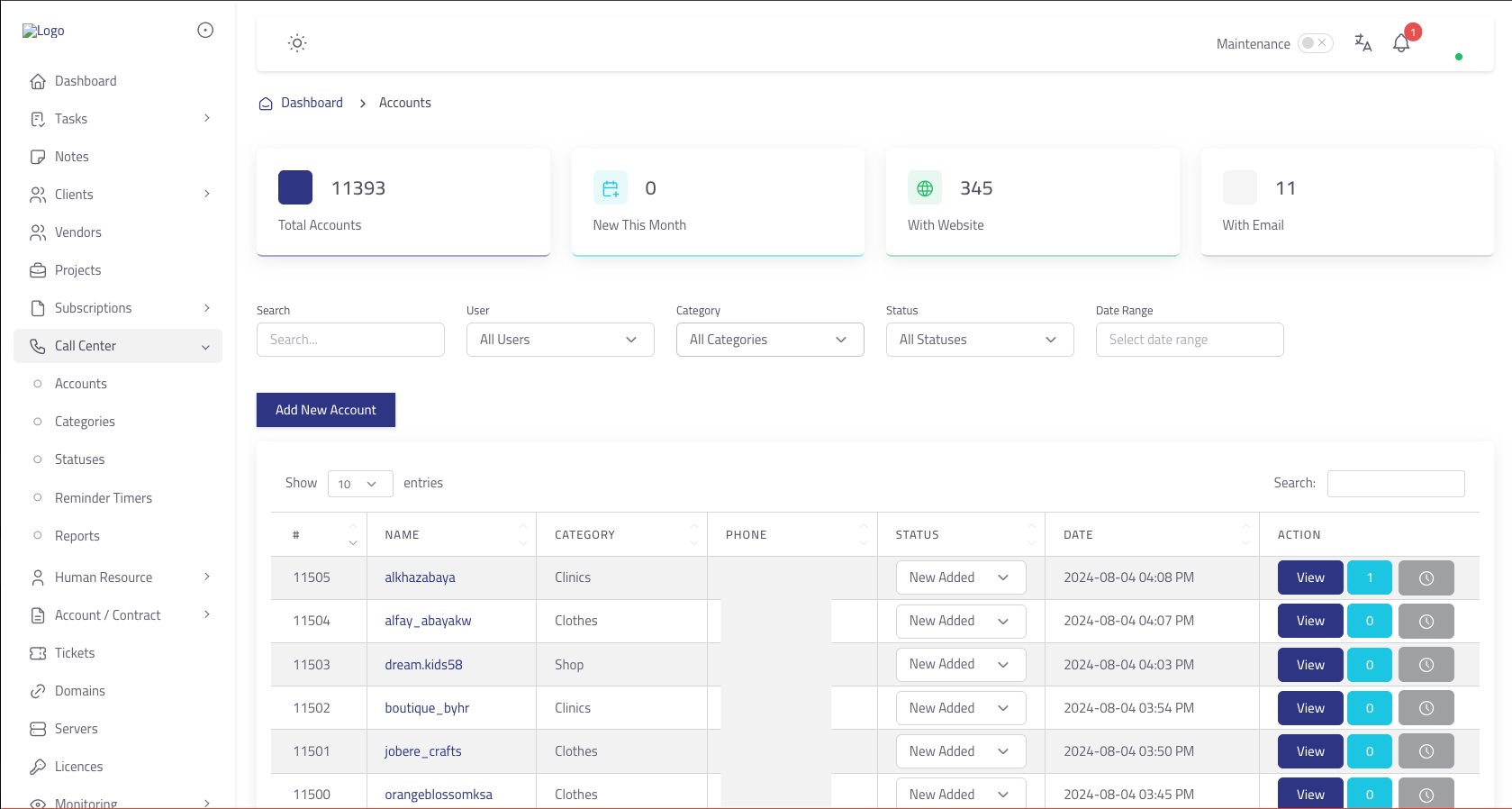
Task: Open the All Categories filter dropdown
Action: click(x=769, y=340)
